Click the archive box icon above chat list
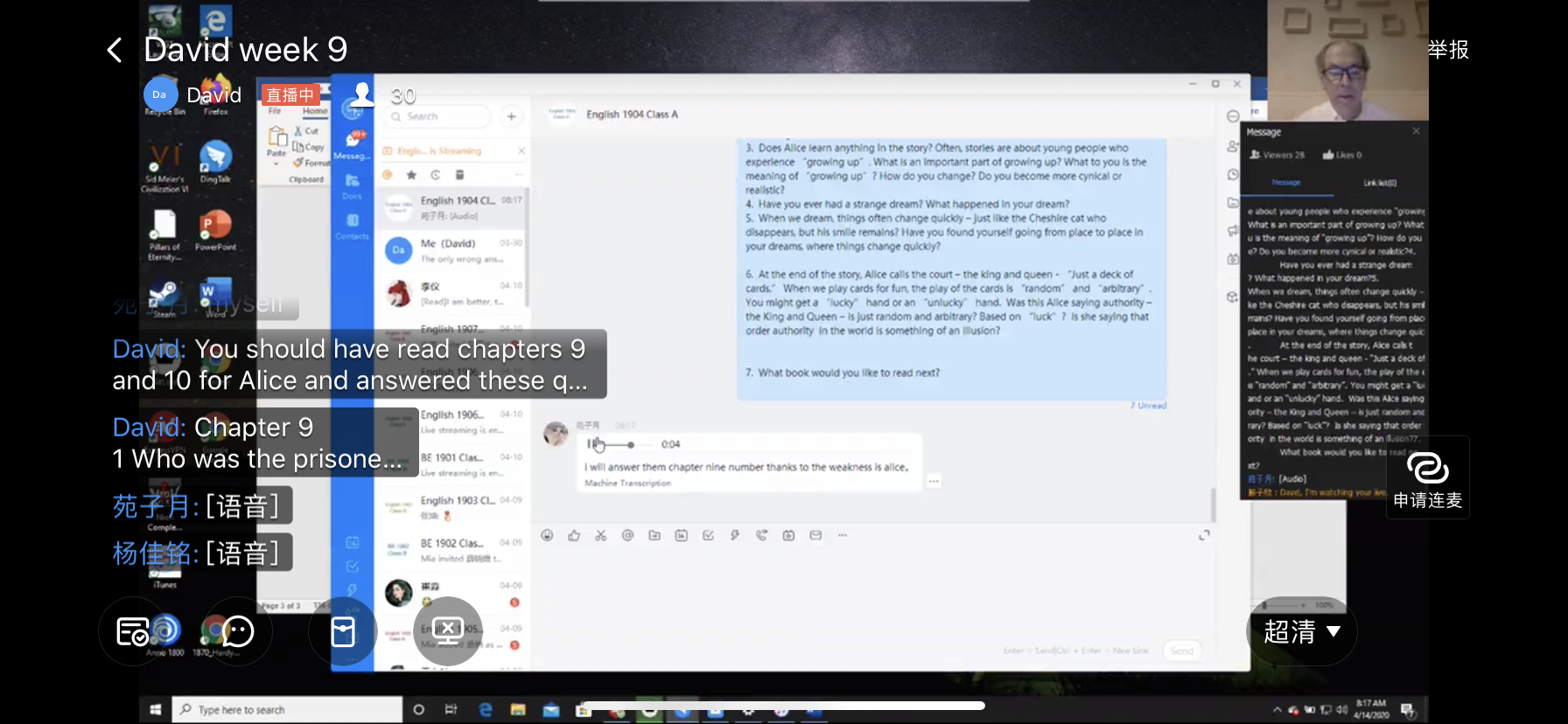 pyautogui.click(x=459, y=175)
